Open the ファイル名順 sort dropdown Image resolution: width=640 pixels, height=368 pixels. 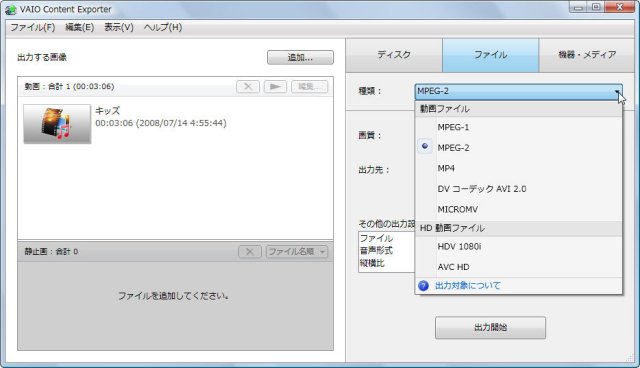pyautogui.click(x=297, y=252)
